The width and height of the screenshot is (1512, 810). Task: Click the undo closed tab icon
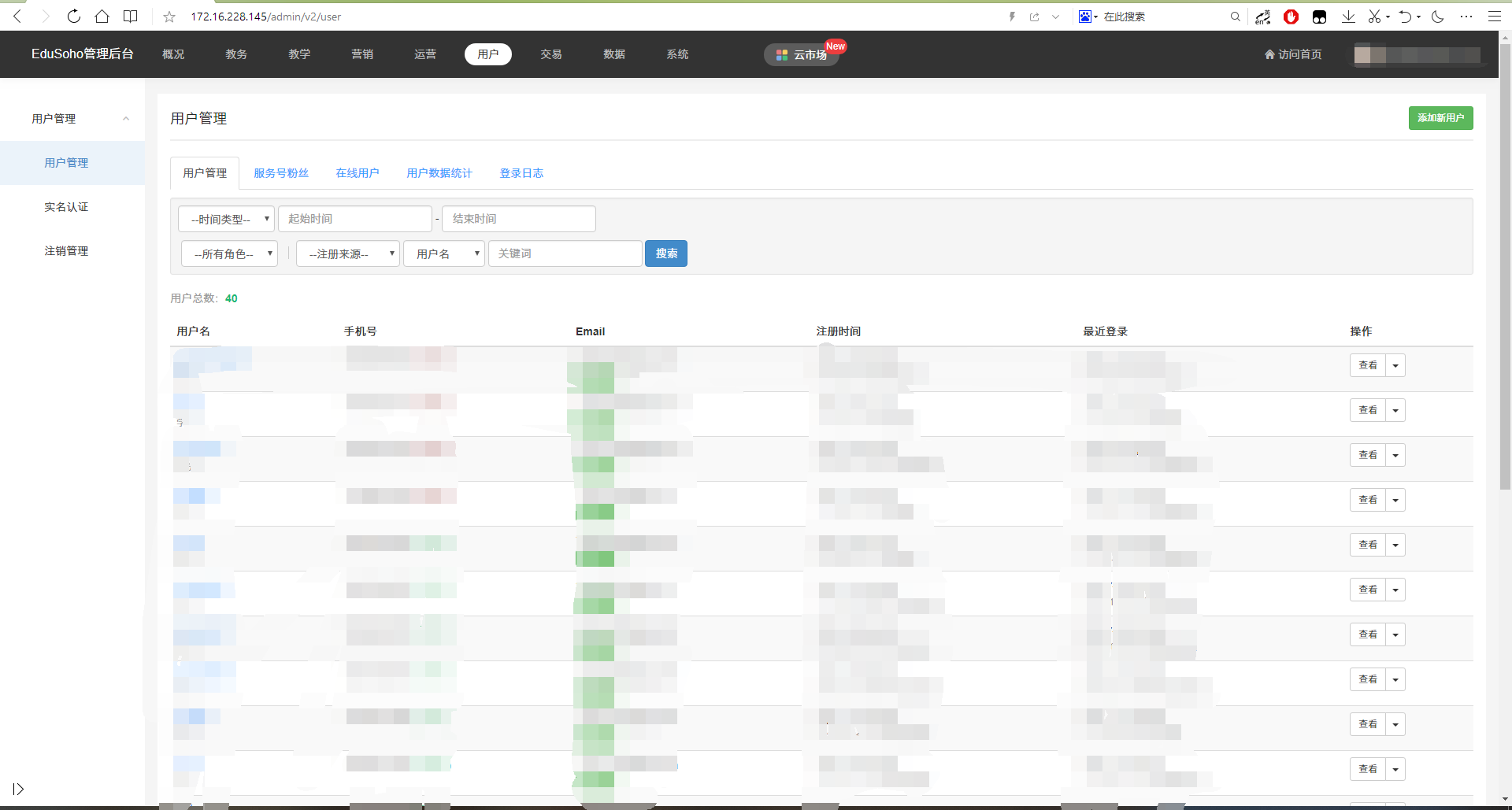(1405, 17)
